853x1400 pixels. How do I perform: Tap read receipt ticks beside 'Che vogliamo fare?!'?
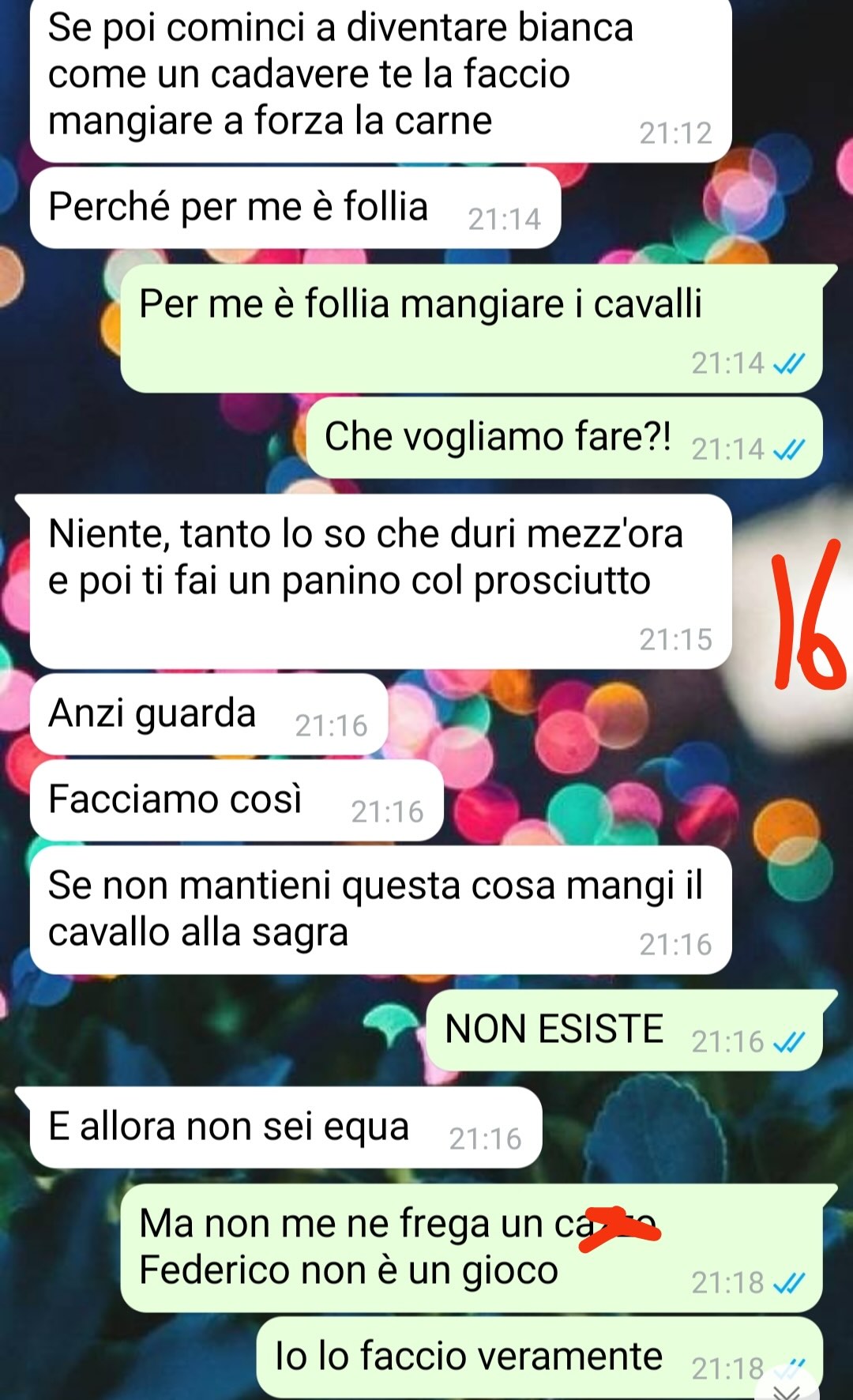click(788, 450)
